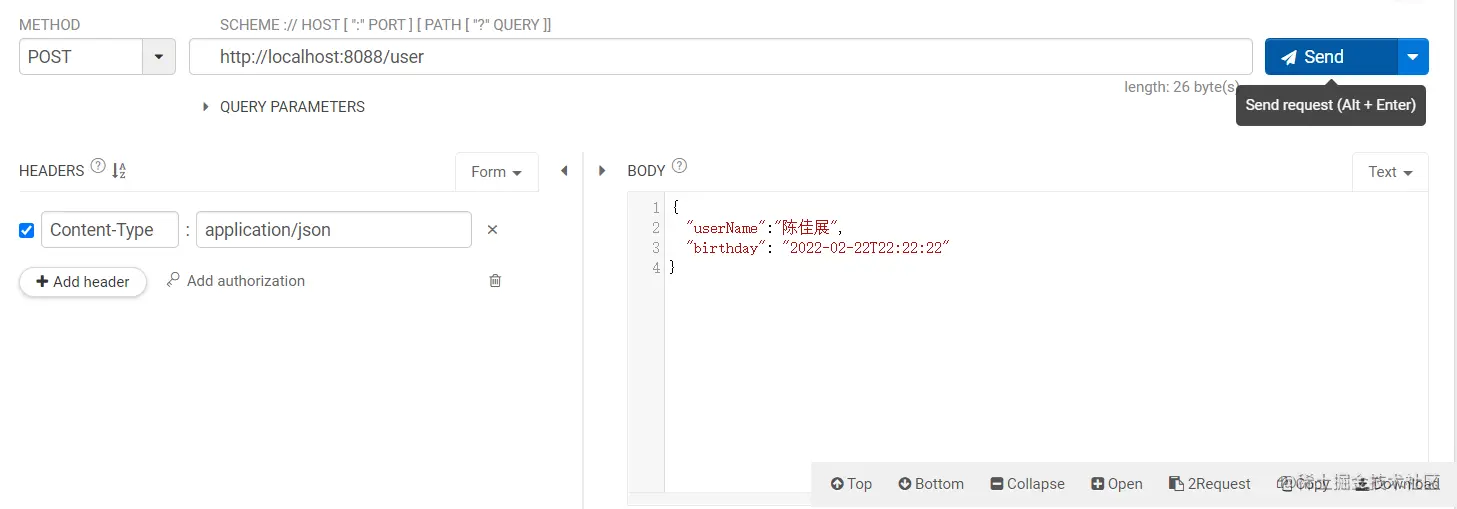
Task: Sort headers alphabetically with A-Z icon
Action: [x=119, y=171]
